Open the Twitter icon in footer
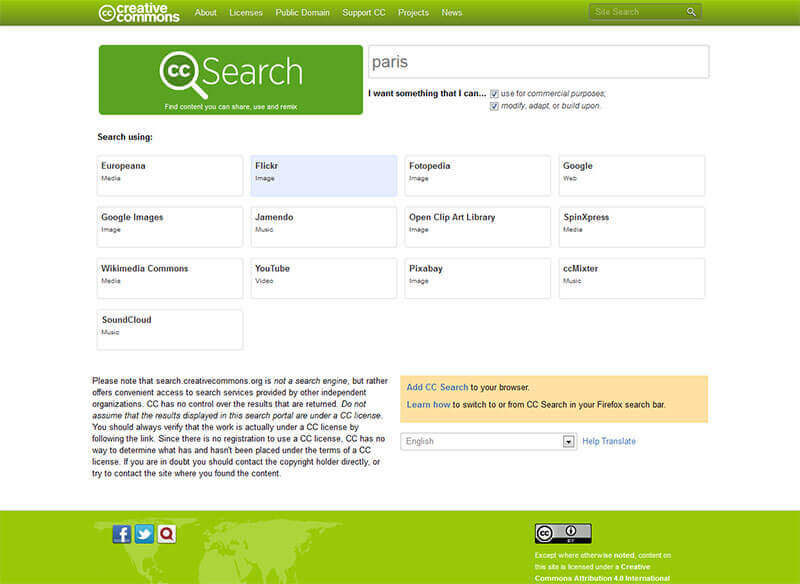Image resolution: width=800 pixels, height=584 pixels. (x=144, y=534)
